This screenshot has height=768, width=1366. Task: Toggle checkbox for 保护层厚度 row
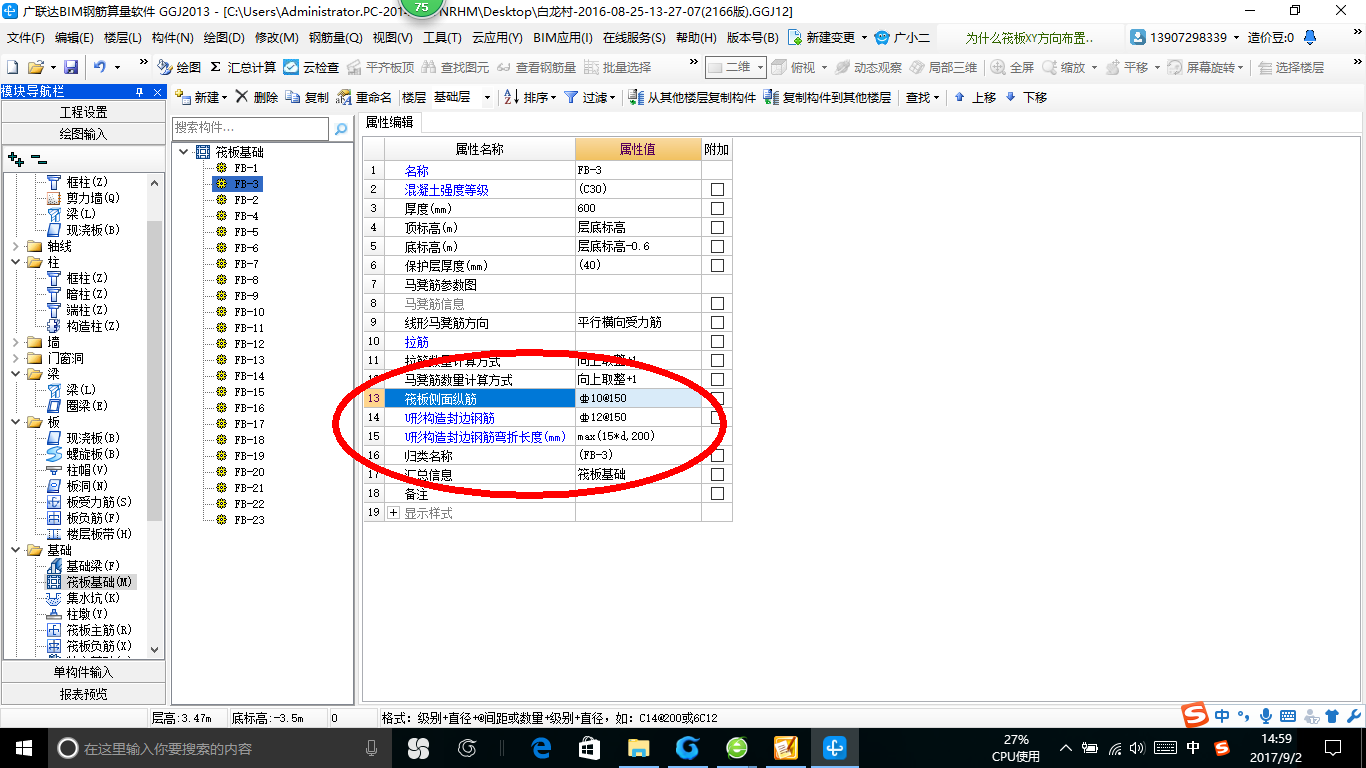pyautogui.click(x=717, y=266)
